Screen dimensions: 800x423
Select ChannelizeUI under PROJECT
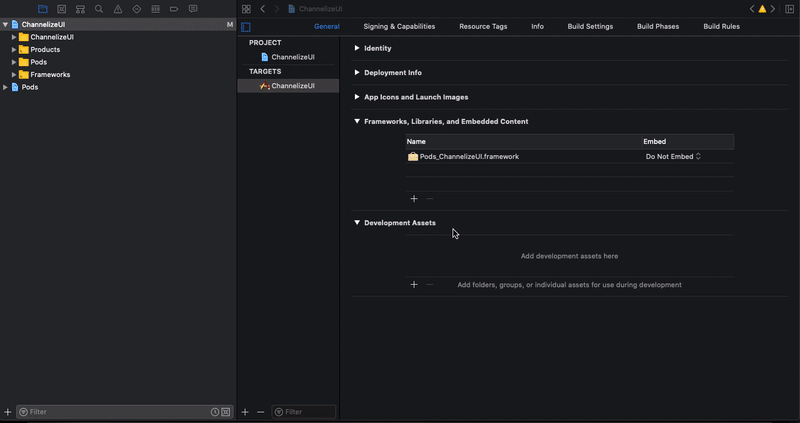point(288,57)
